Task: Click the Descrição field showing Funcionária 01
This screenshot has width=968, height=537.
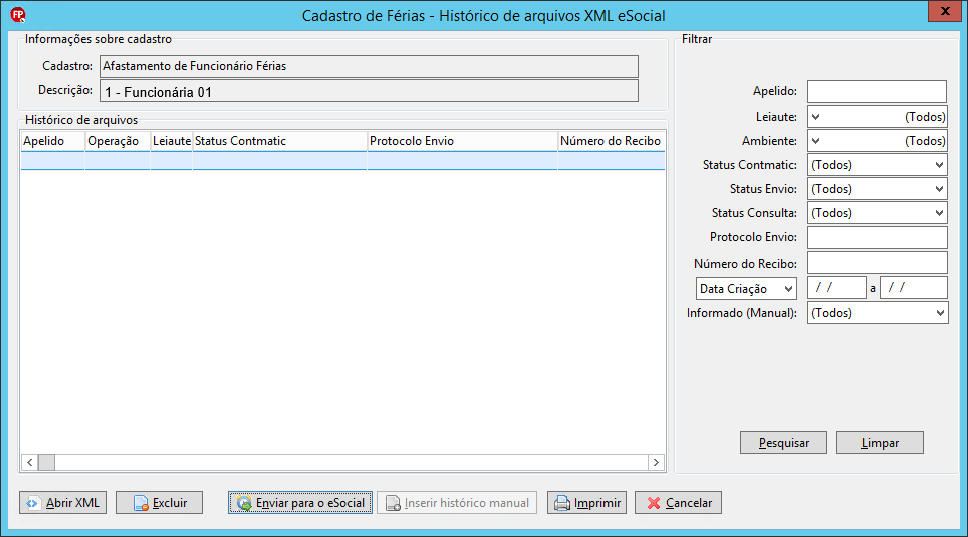Action: coord(369,91)
